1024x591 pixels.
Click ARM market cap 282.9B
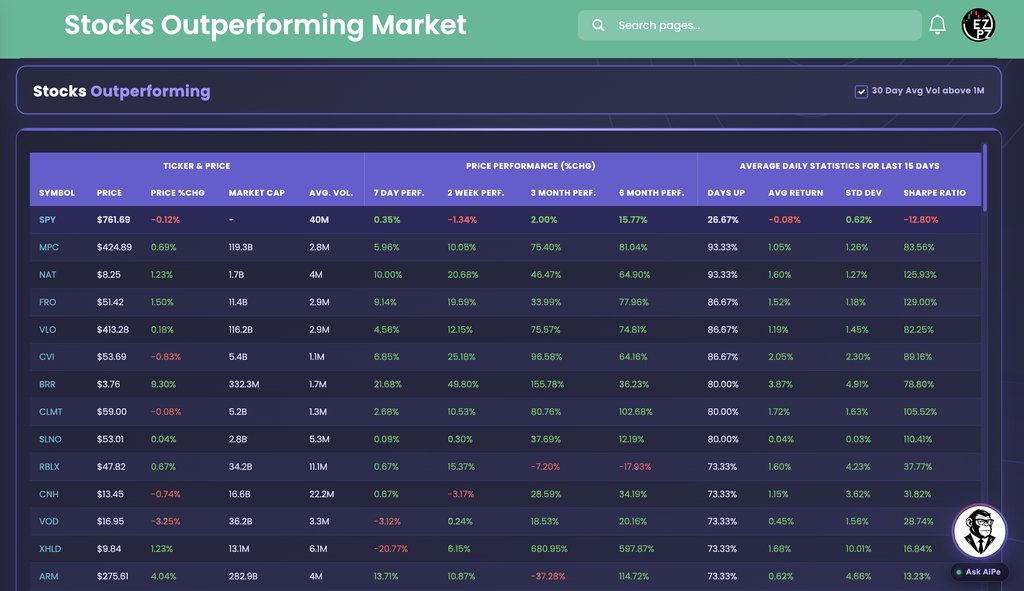[243, 577]
